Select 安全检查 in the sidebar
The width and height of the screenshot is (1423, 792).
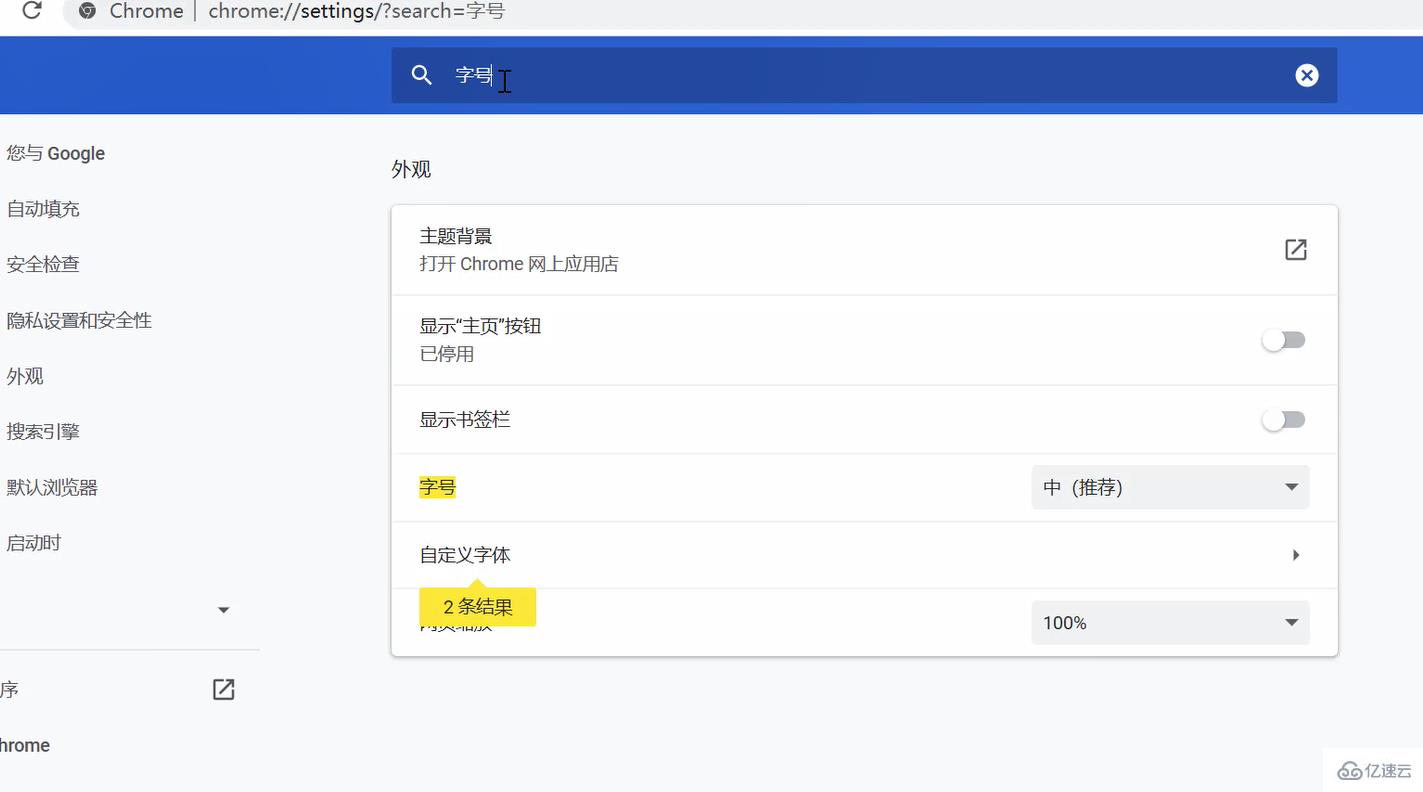point(43,264)
